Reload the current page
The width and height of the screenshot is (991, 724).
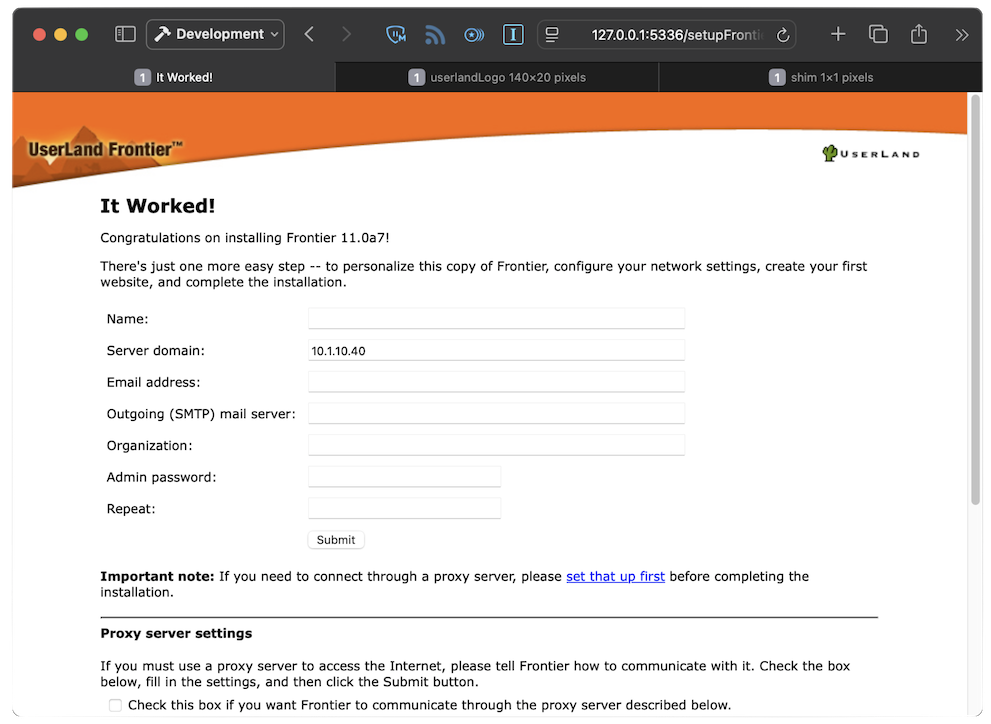pyautogui.click(x=783, y=35)
